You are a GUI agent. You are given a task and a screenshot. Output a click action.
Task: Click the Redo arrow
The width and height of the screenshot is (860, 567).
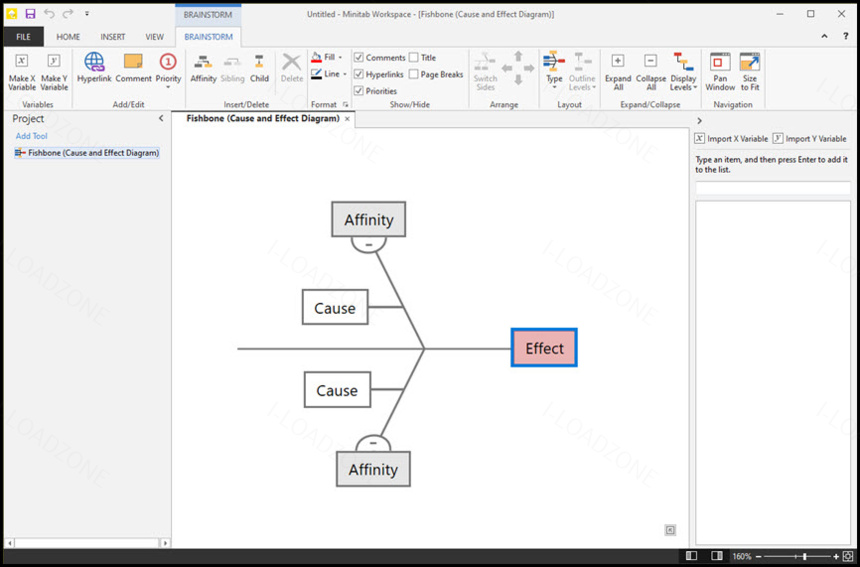pos(67,14)
